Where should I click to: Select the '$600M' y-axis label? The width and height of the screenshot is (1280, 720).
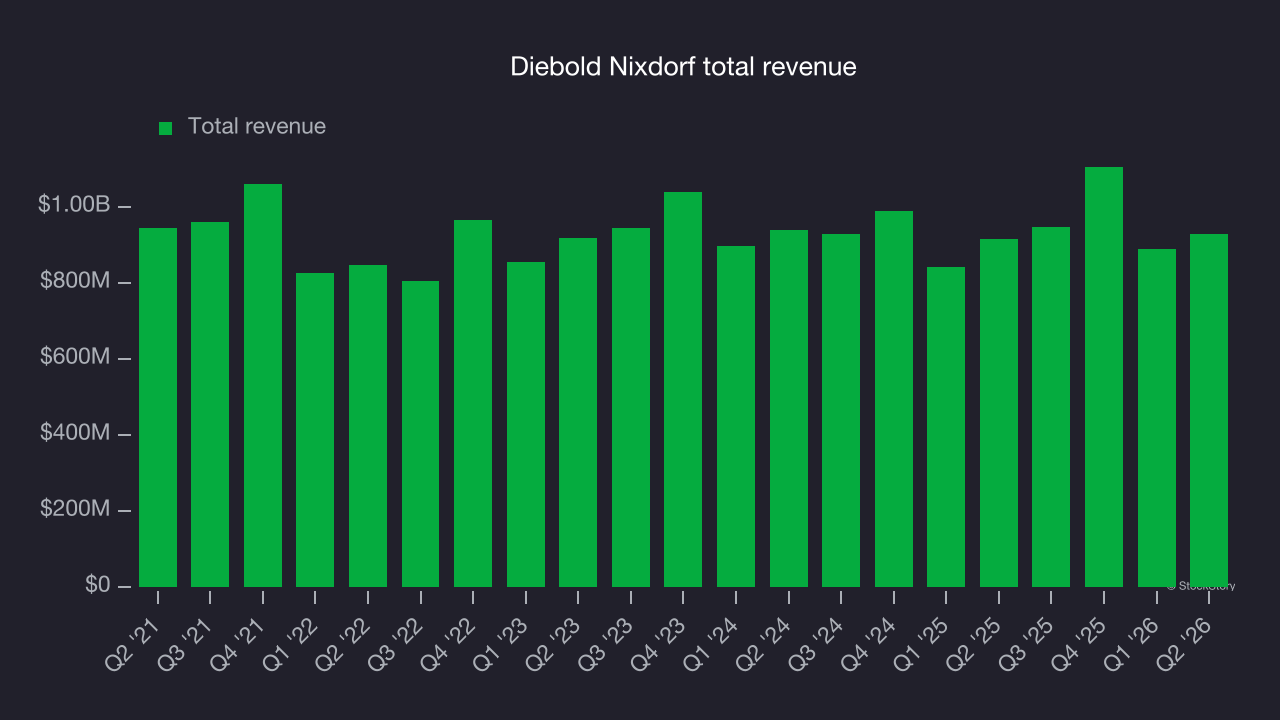click(75, 358)
